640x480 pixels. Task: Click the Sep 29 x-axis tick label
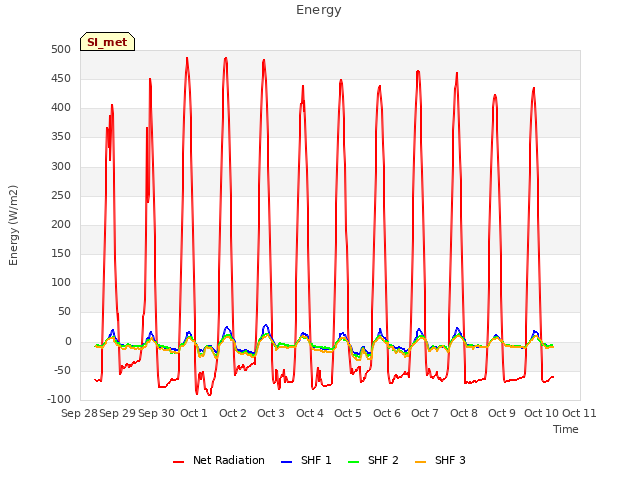pyautogui.click(x=118, y=413)
